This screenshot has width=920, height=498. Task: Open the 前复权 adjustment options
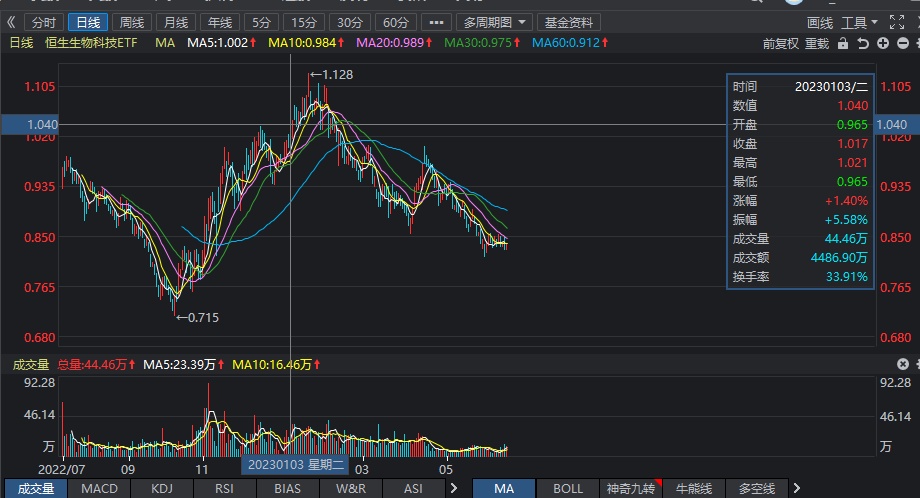(x=780, y=43)
